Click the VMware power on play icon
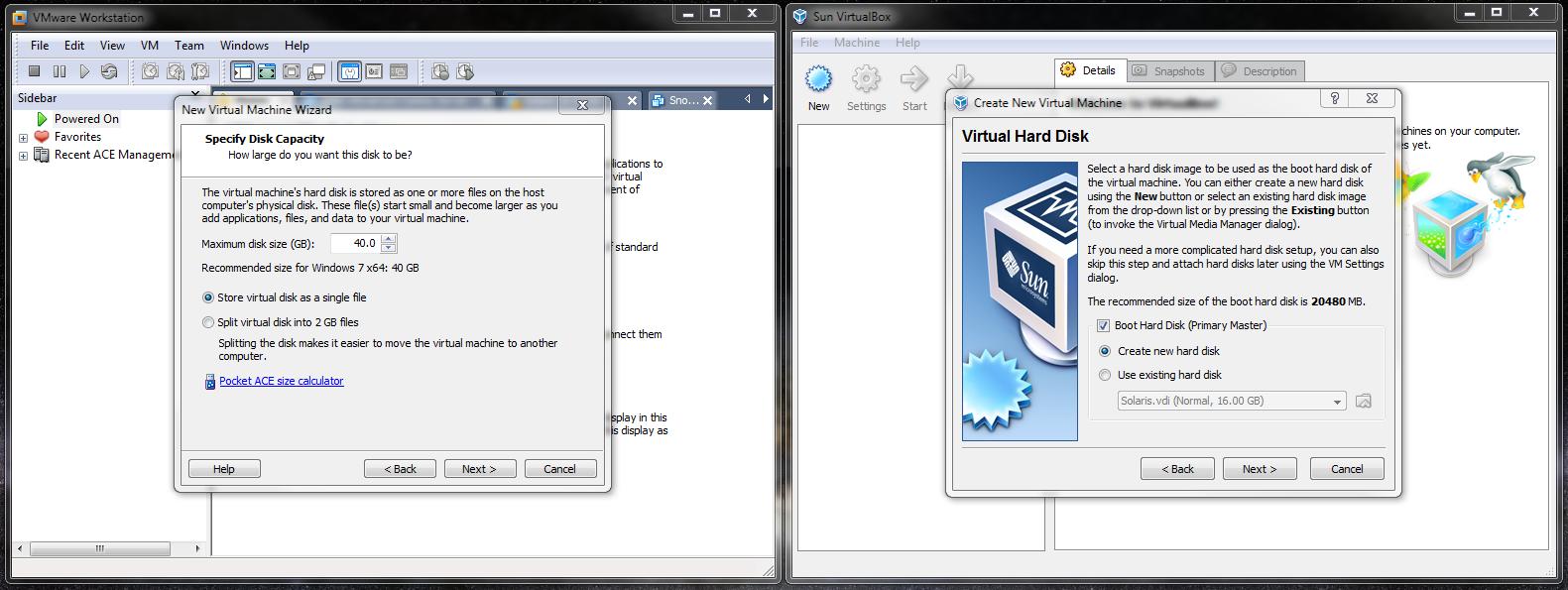 [x=84, y=71]
